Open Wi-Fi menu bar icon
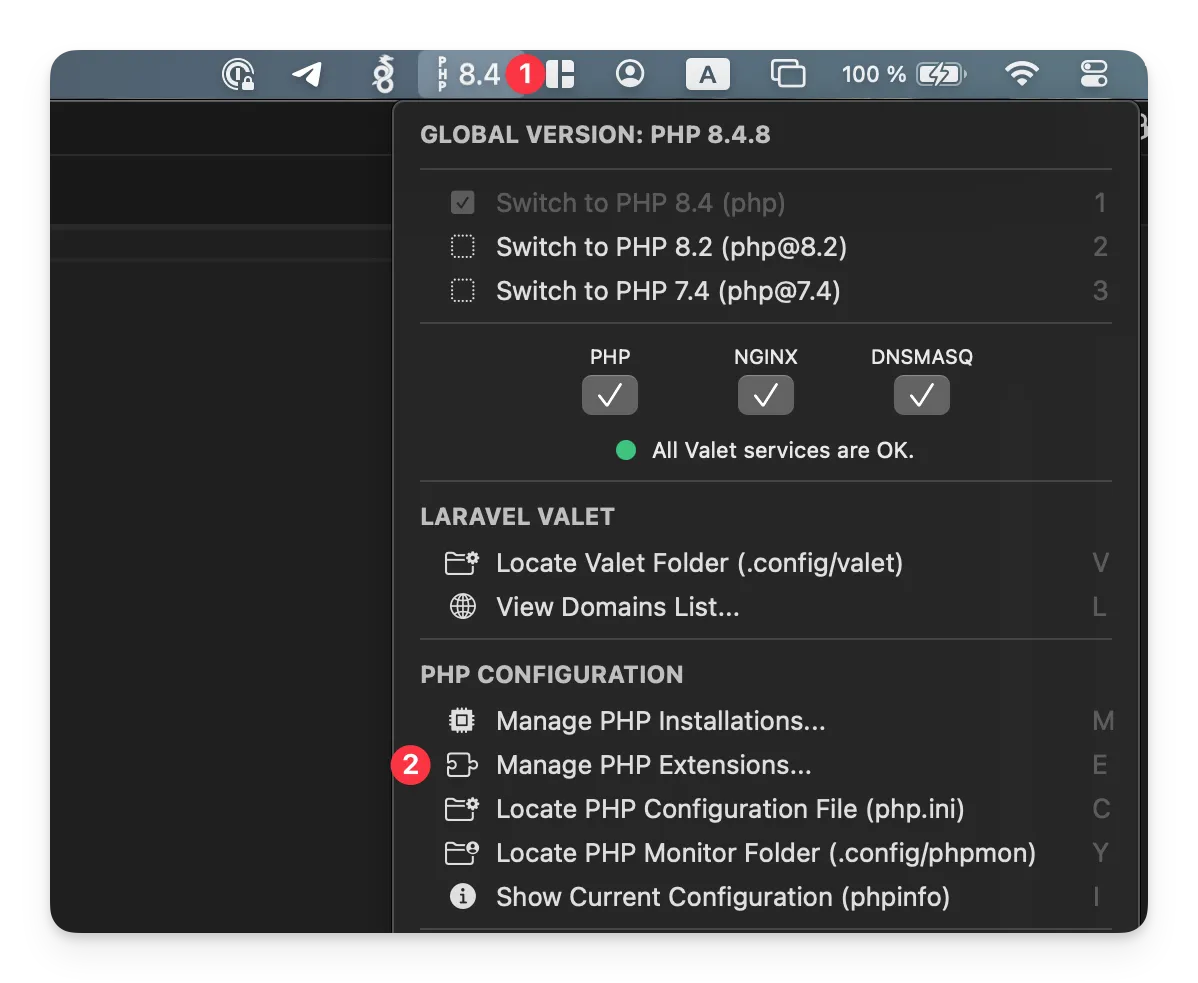Screen dimensions: 1198x983 [x=1022, y=74]
